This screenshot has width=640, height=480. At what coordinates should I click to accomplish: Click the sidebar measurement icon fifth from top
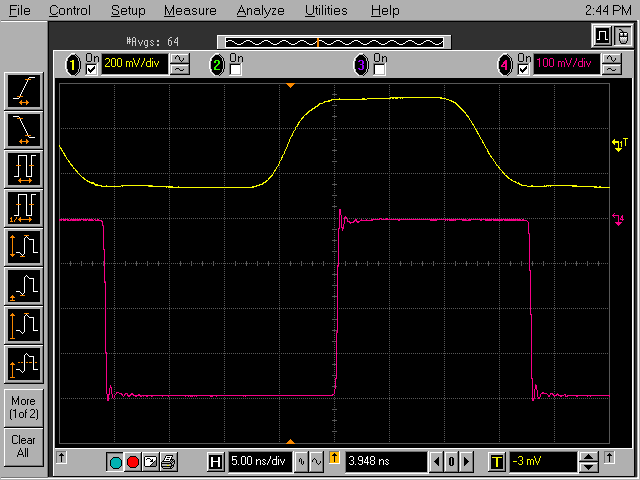point(24,248)
